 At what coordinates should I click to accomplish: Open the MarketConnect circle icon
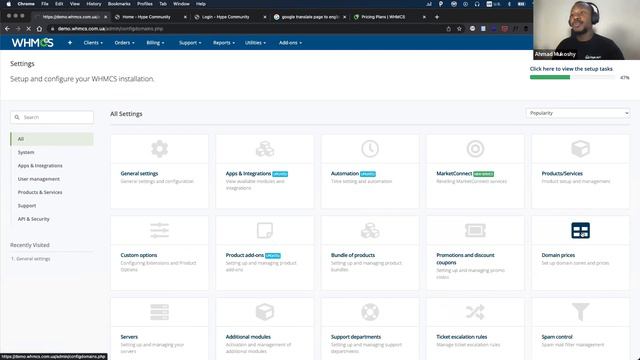[x=475, y=149]
